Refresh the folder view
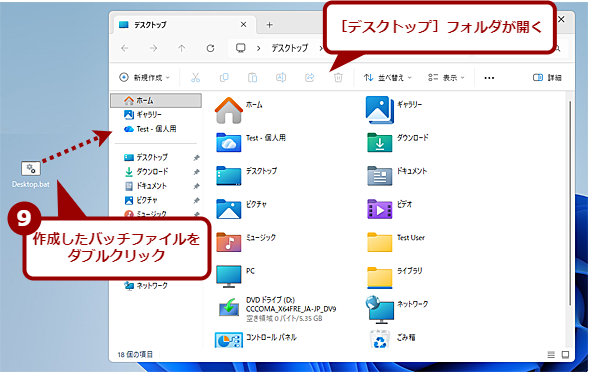The height and width of the screenshot is (373, 589). tap(210, 48)
